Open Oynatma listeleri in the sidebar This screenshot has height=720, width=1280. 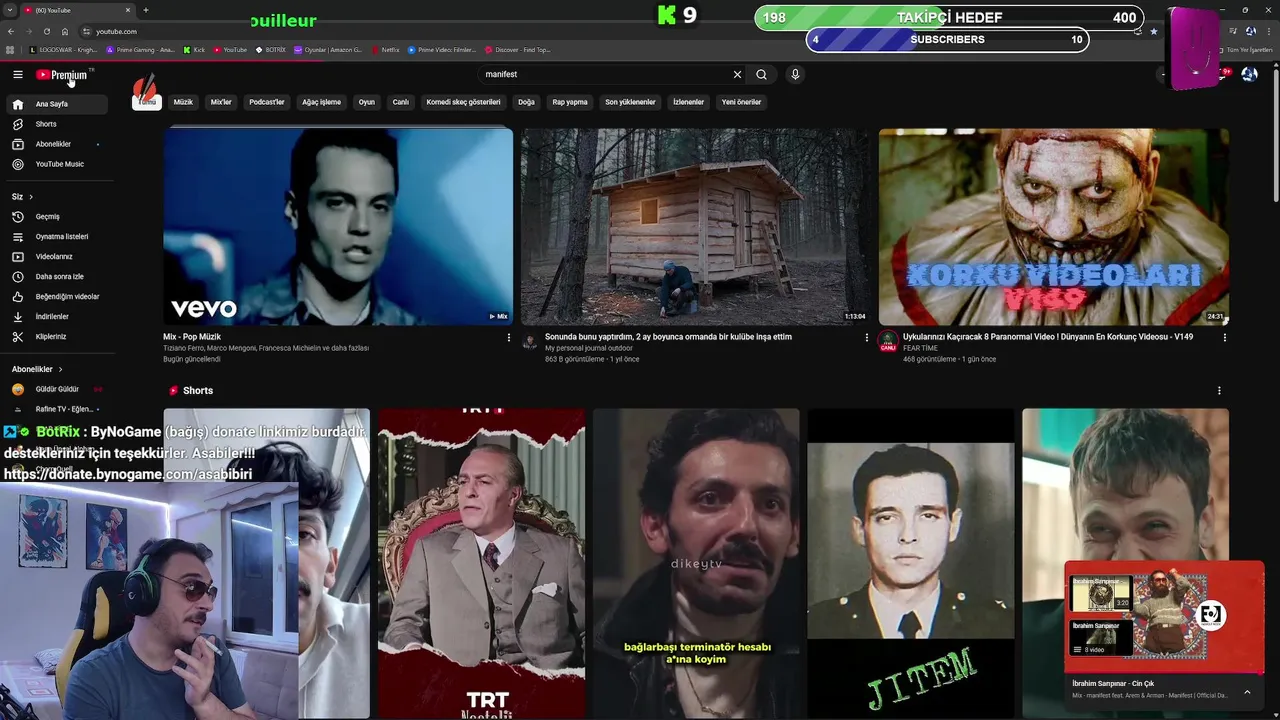pos(57,237)
